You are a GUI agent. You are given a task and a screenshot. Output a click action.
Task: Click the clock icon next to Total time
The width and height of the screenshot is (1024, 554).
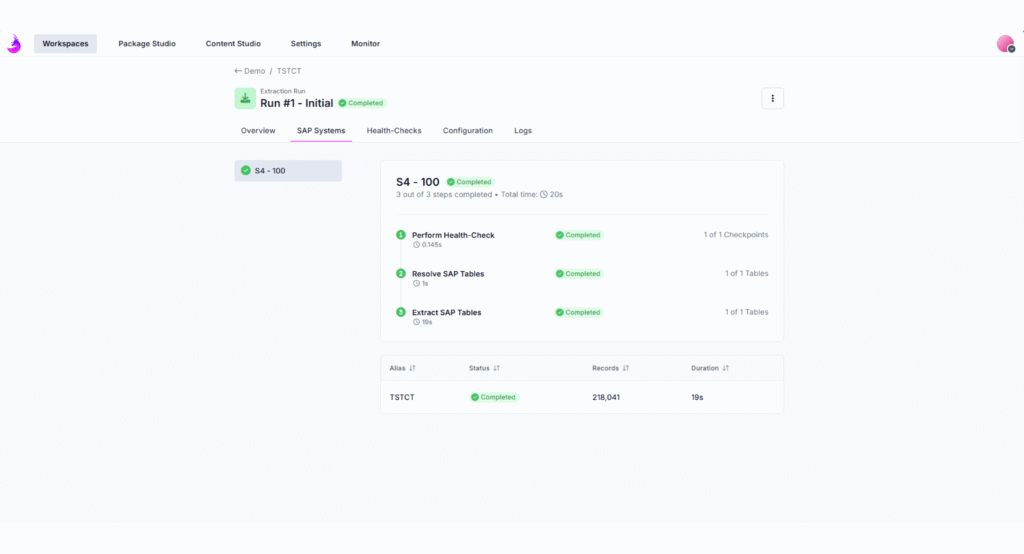pyautogui.click(x=543, y=195)
